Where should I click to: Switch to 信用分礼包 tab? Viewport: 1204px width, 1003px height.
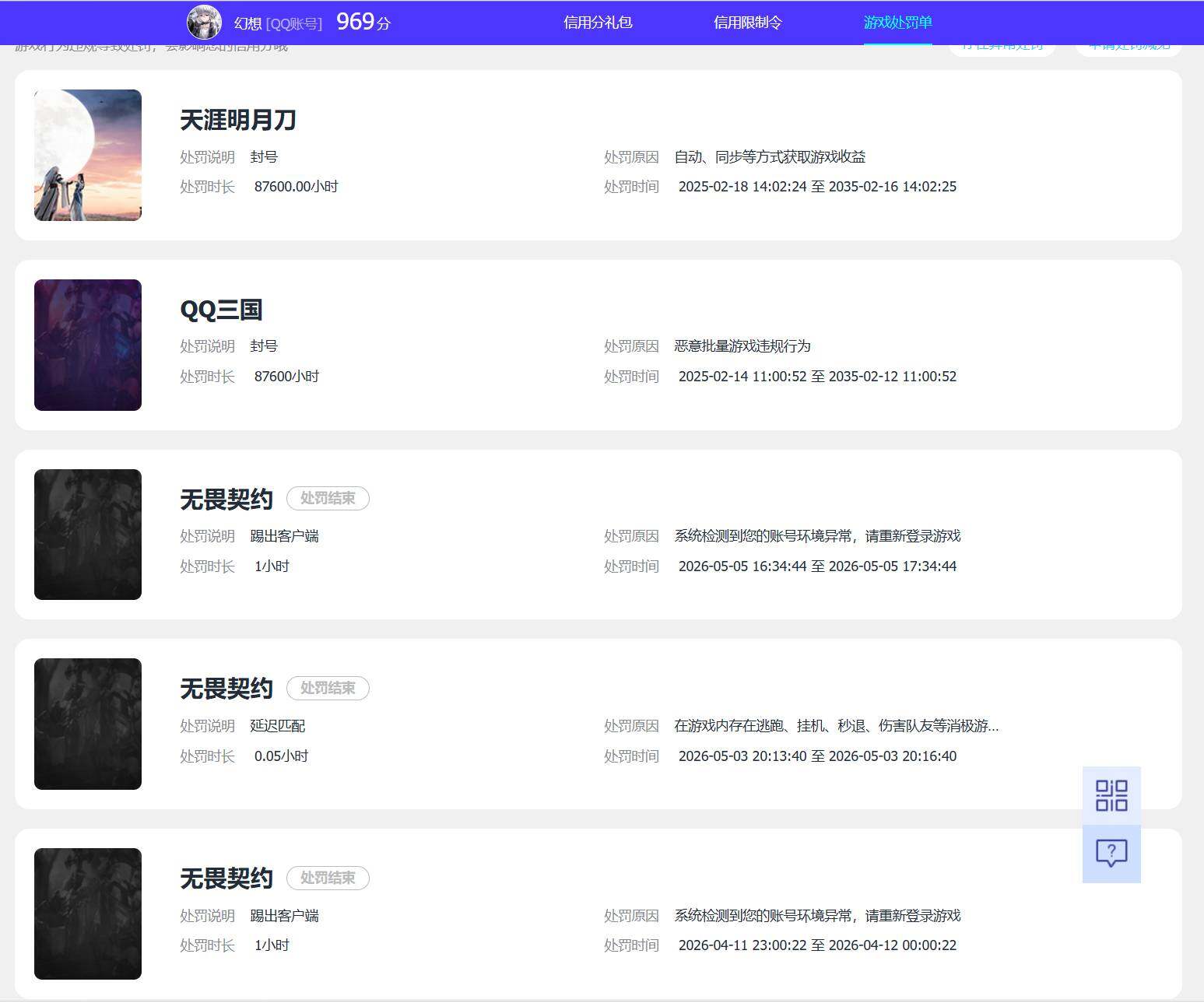coord(598,23)
